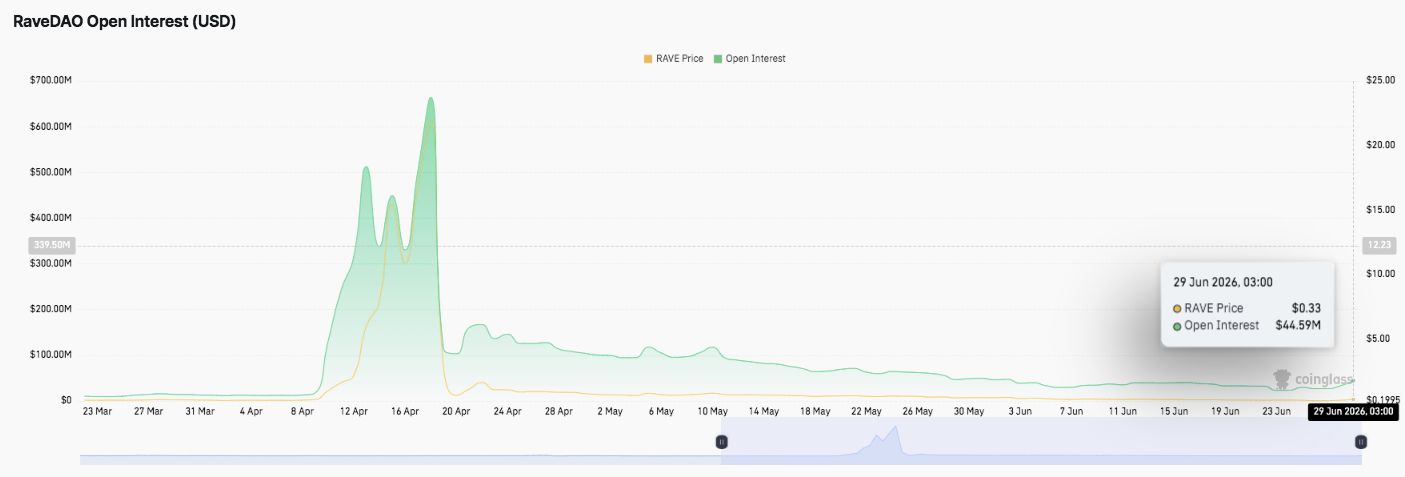This screenshot has width=1405, height=477.
Task: Click the 11 Jun date label
Action: coord(1123,411)
